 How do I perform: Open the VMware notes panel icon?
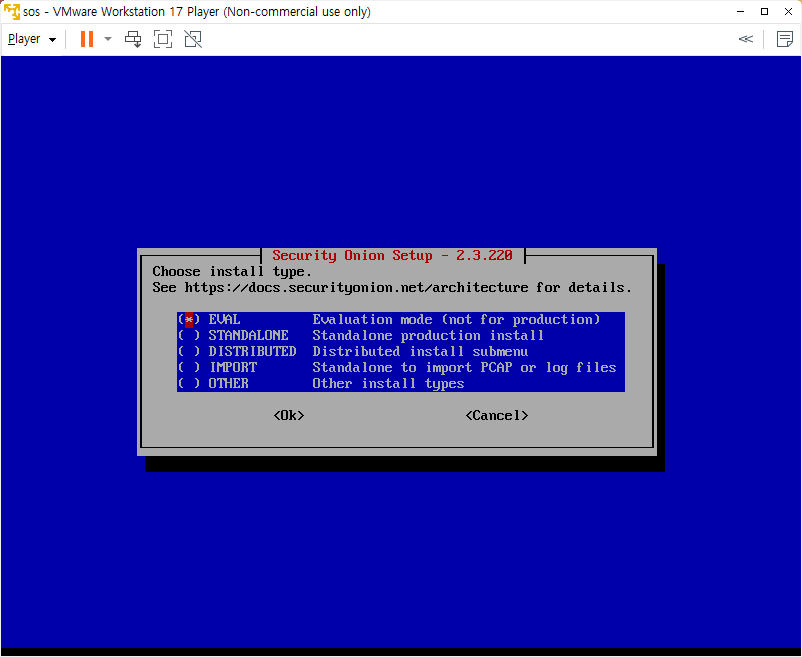784,39
